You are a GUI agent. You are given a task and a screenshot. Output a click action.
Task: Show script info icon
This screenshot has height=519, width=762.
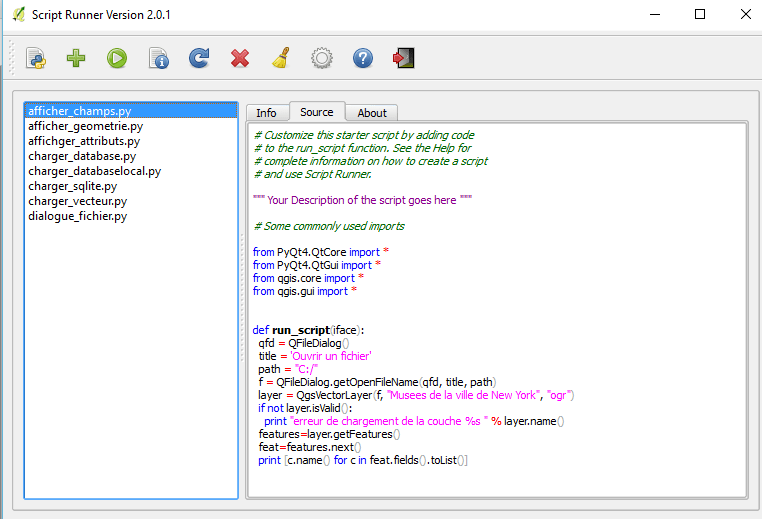(158, 58)
